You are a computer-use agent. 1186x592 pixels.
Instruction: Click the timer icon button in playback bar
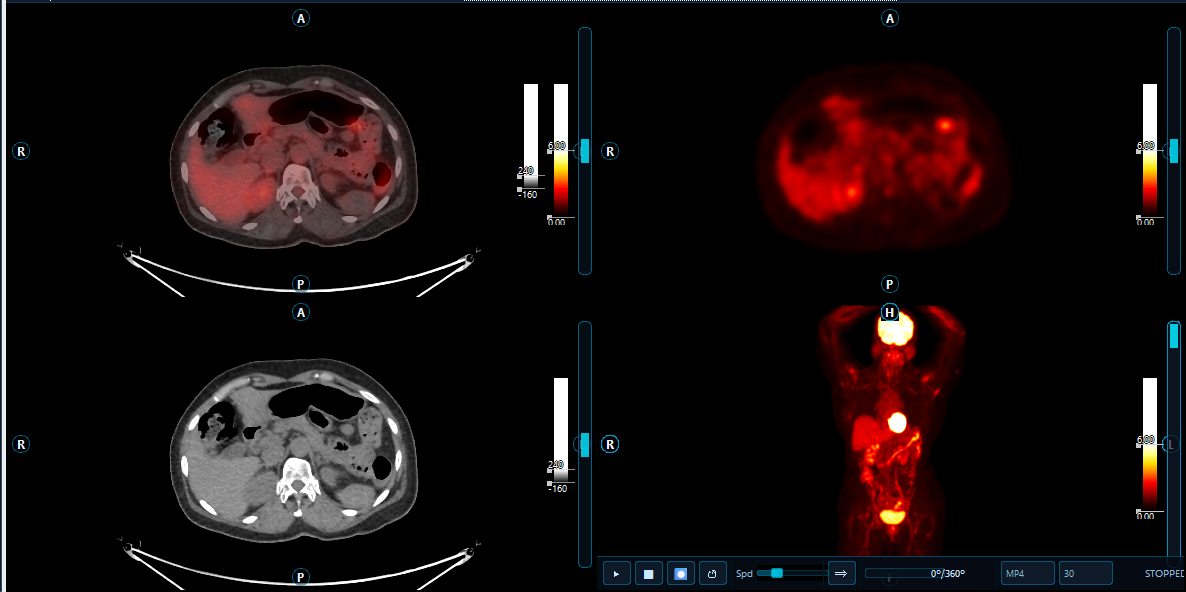coord(713,574)
